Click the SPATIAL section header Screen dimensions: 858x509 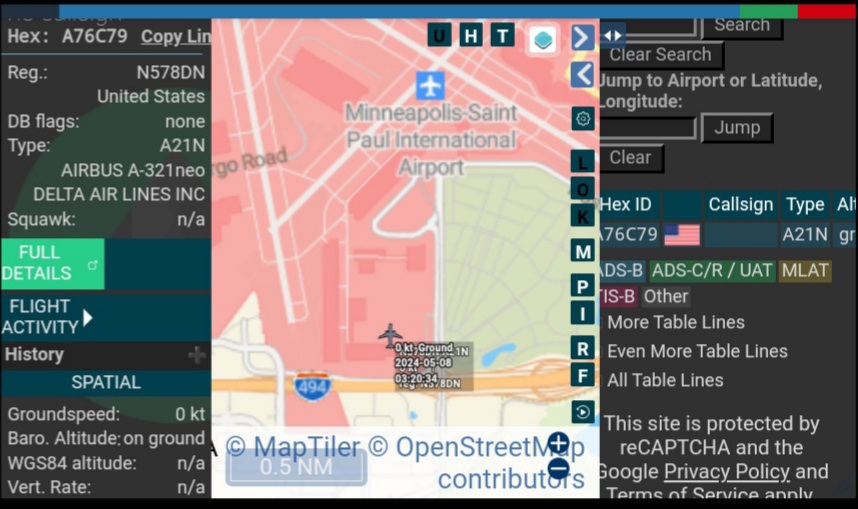(x=106, y=382)
